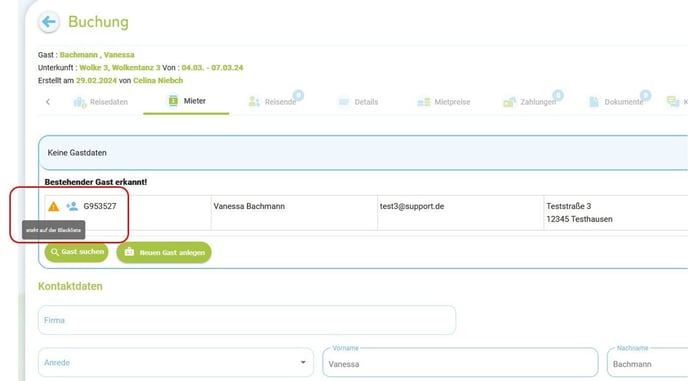Click the Gast suchen button
The image size is (688, 381).
coord(77,252)
